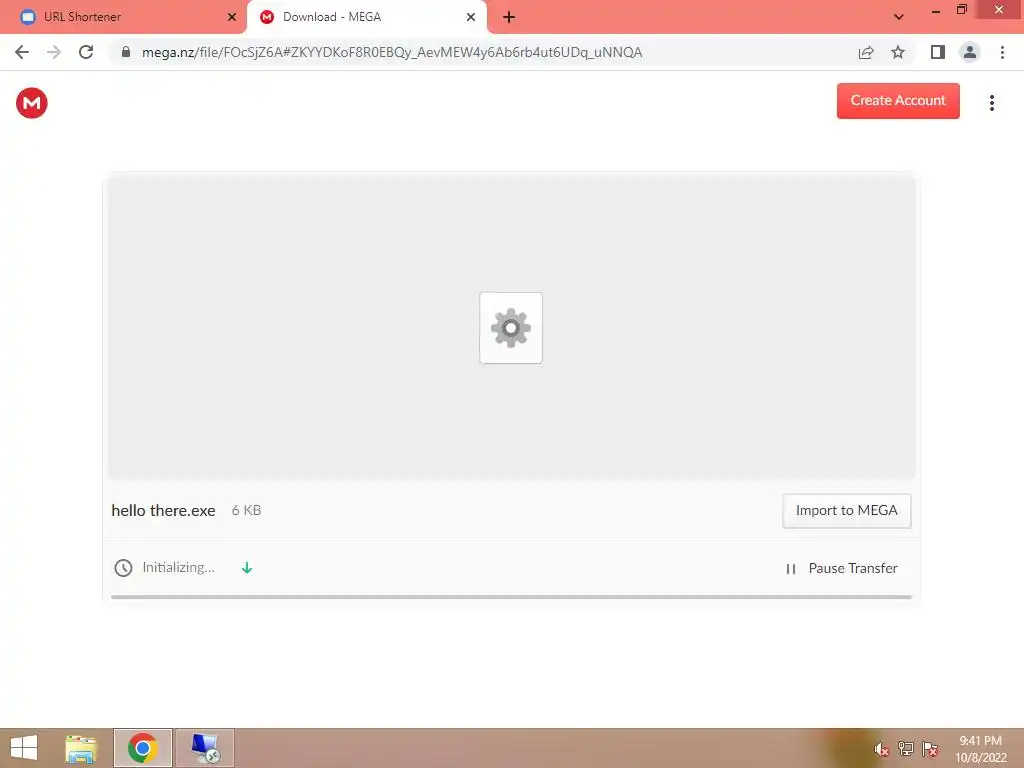Click the network tray icon

(x=906, y=749)
